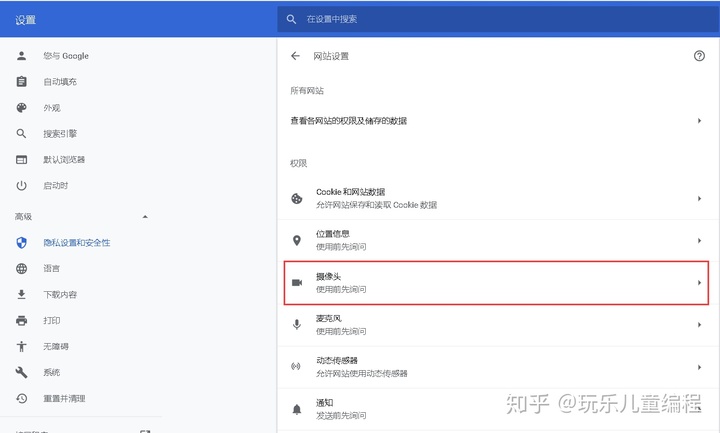
Task: Click the restore clock icon for 重置并清理
Action: (22, 399)
